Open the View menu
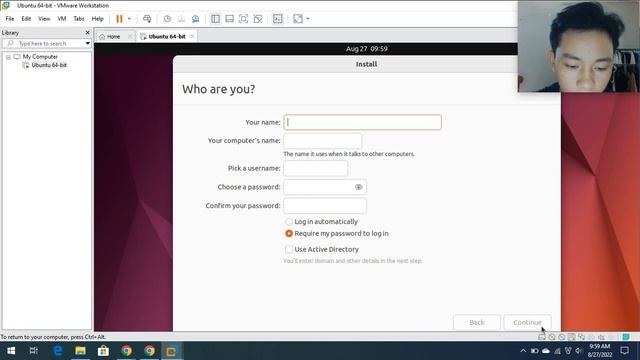Viewport: 640px width, 360px height. click(x=44, y=19)
